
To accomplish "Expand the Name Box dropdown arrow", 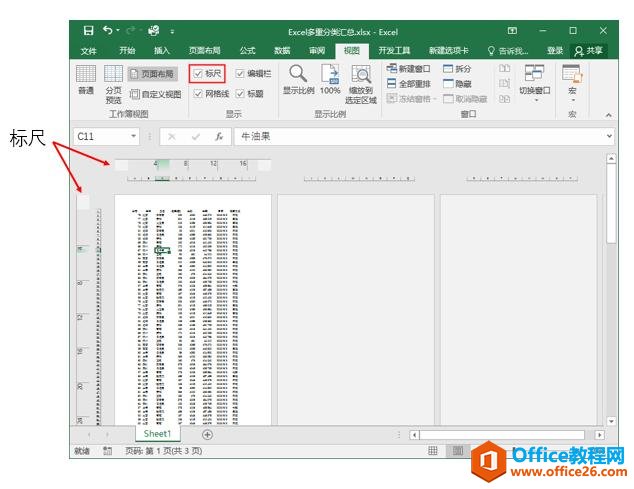I will [134, 136].
